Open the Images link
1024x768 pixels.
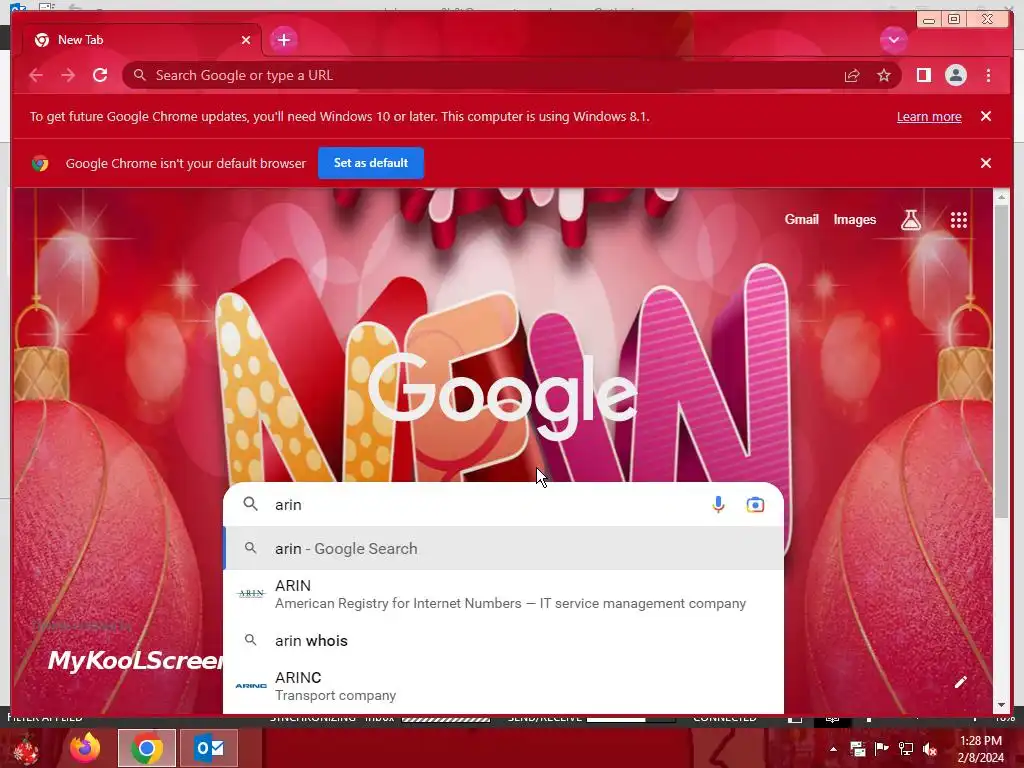pos(854,219)
